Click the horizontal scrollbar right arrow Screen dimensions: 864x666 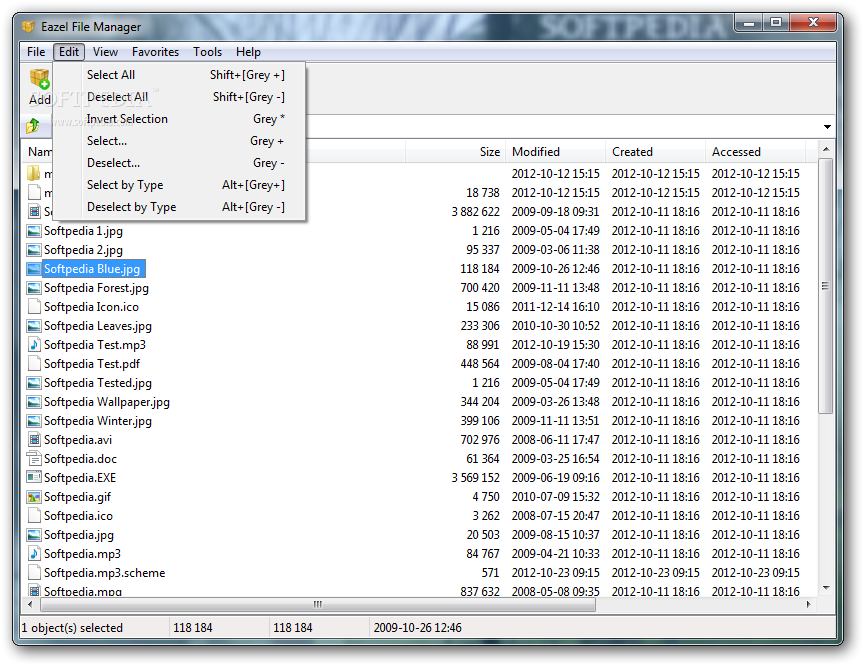click(808, 604)
